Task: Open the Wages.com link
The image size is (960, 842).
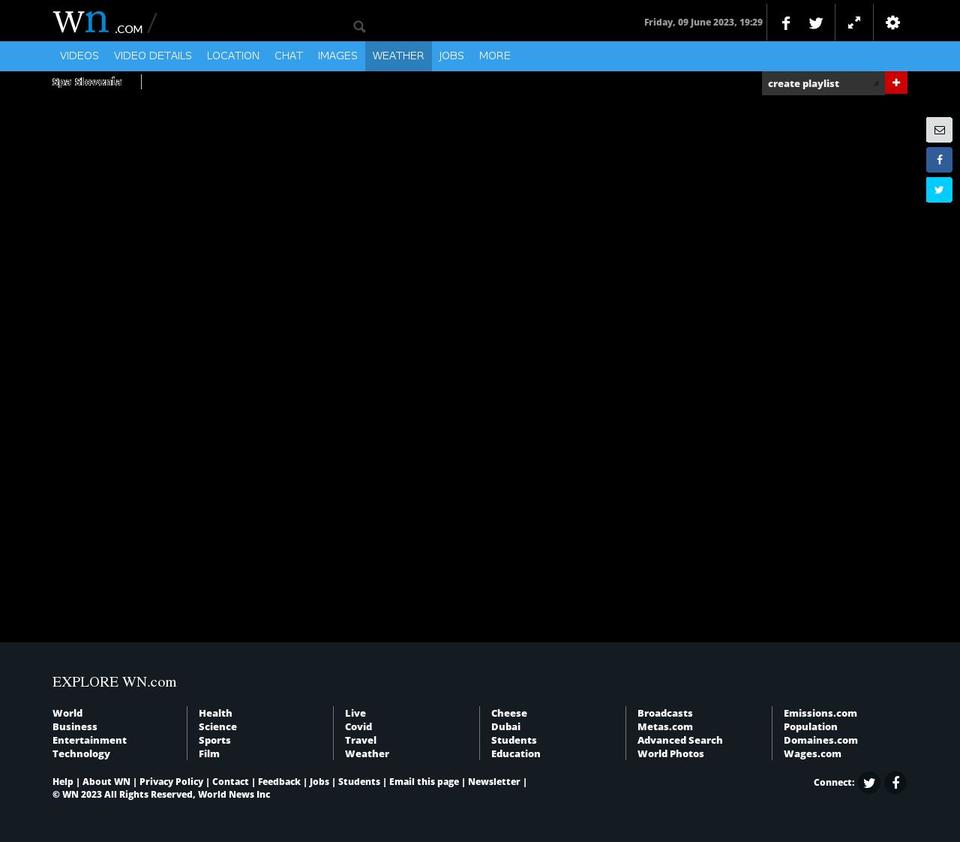Action: click(812, 754)
